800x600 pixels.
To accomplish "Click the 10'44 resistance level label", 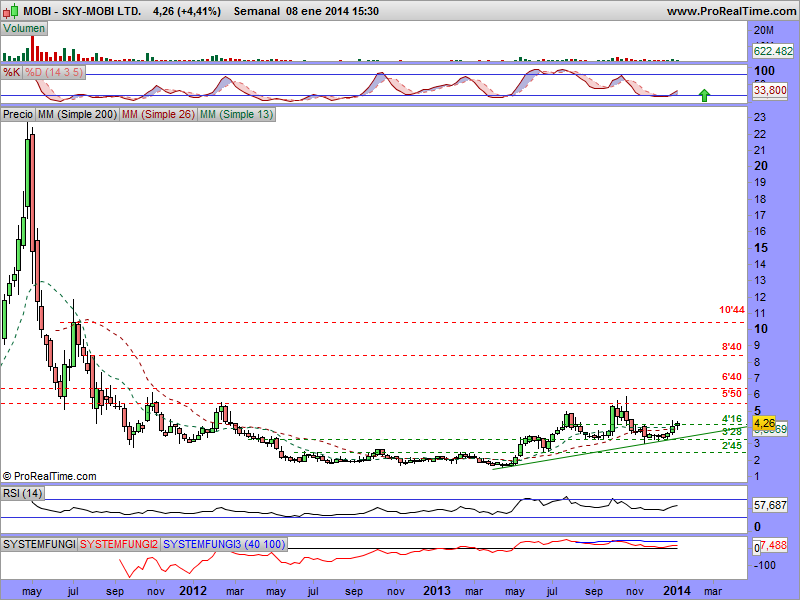I will (732, 310).
